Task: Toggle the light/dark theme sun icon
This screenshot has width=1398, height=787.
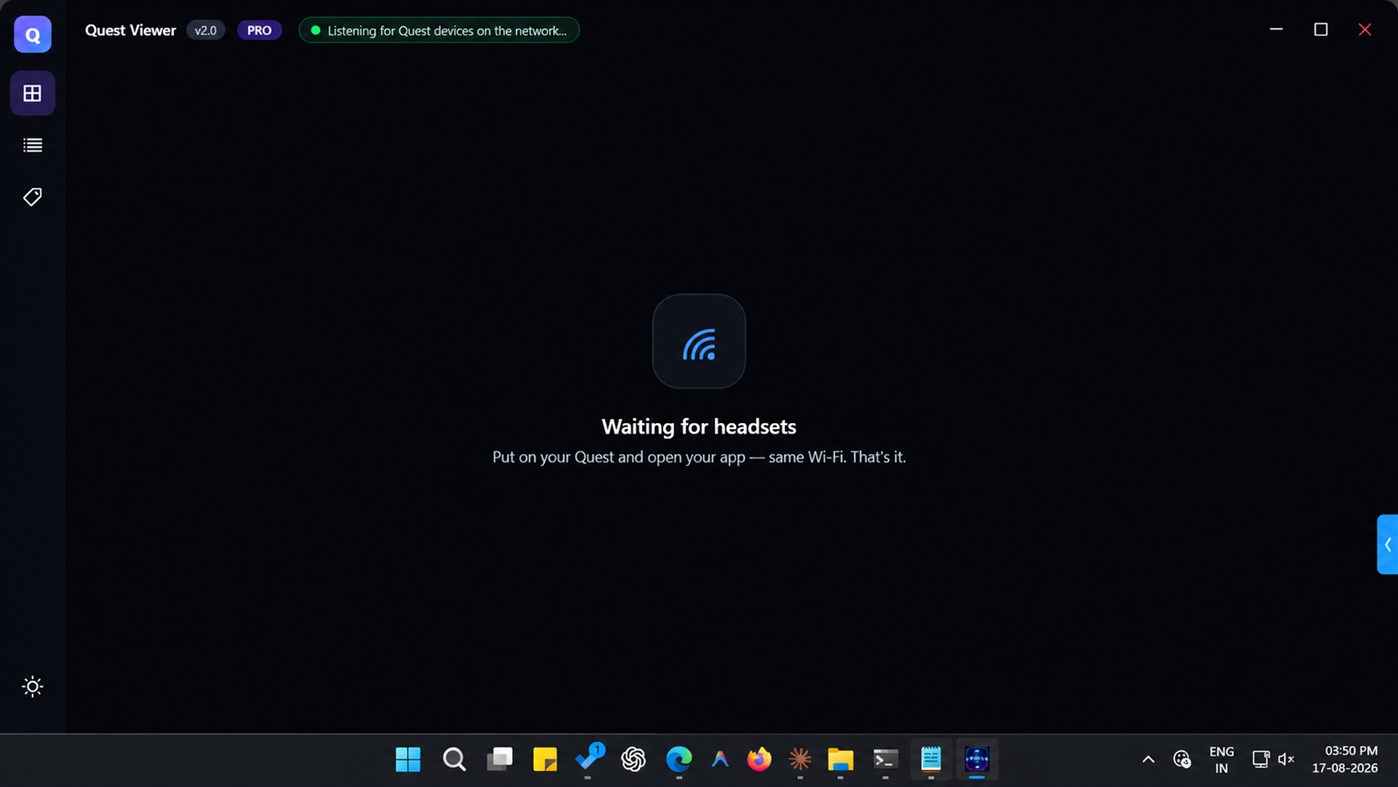Action: pyautogui.click(x=33, y=686)
